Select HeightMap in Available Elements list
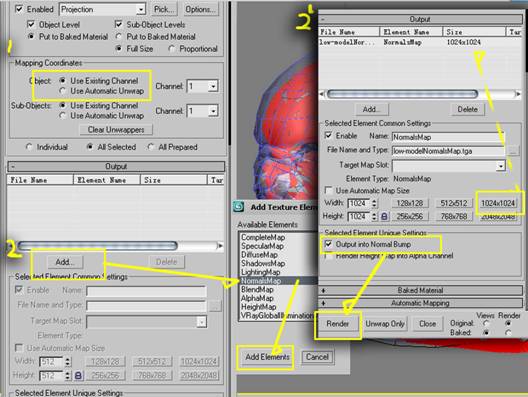528x397 pixels. pos(259,307)
